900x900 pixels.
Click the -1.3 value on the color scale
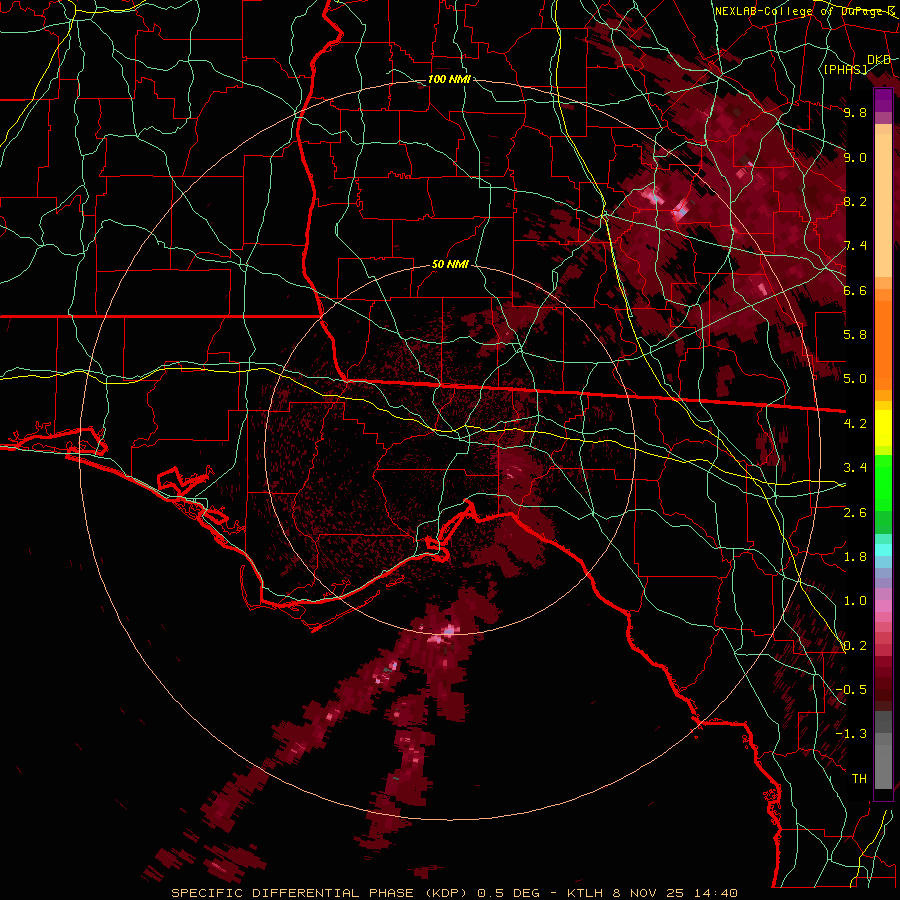click(851, 734)
